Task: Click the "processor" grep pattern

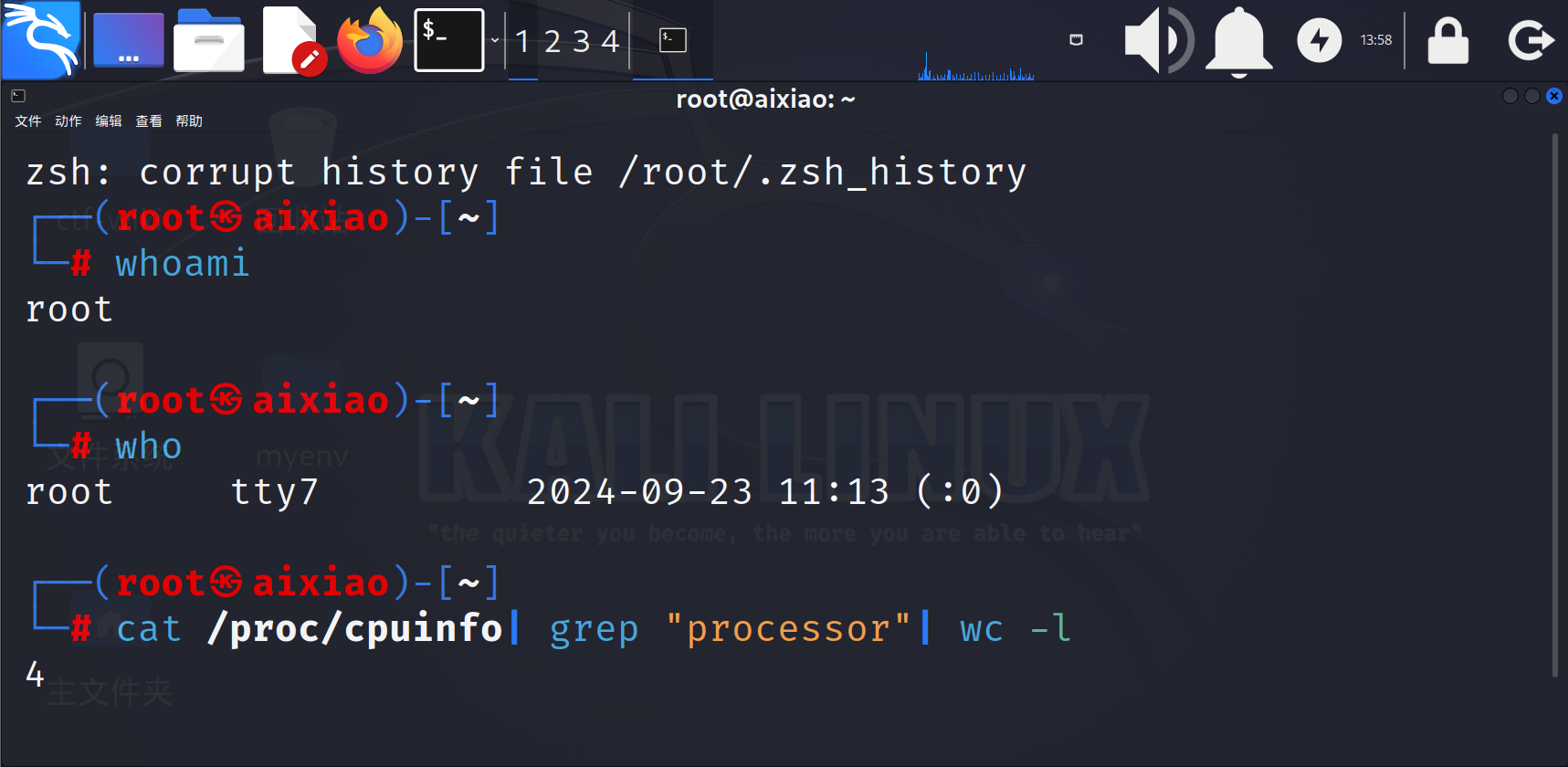Action: (789, 628)
